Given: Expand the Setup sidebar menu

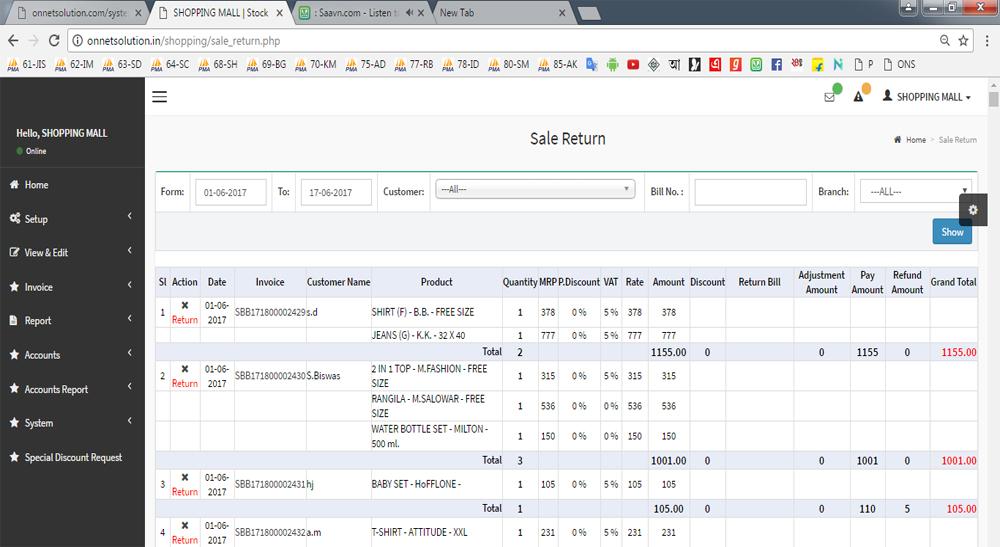Looking at the screenshot, I should click(x=72, y=219).
